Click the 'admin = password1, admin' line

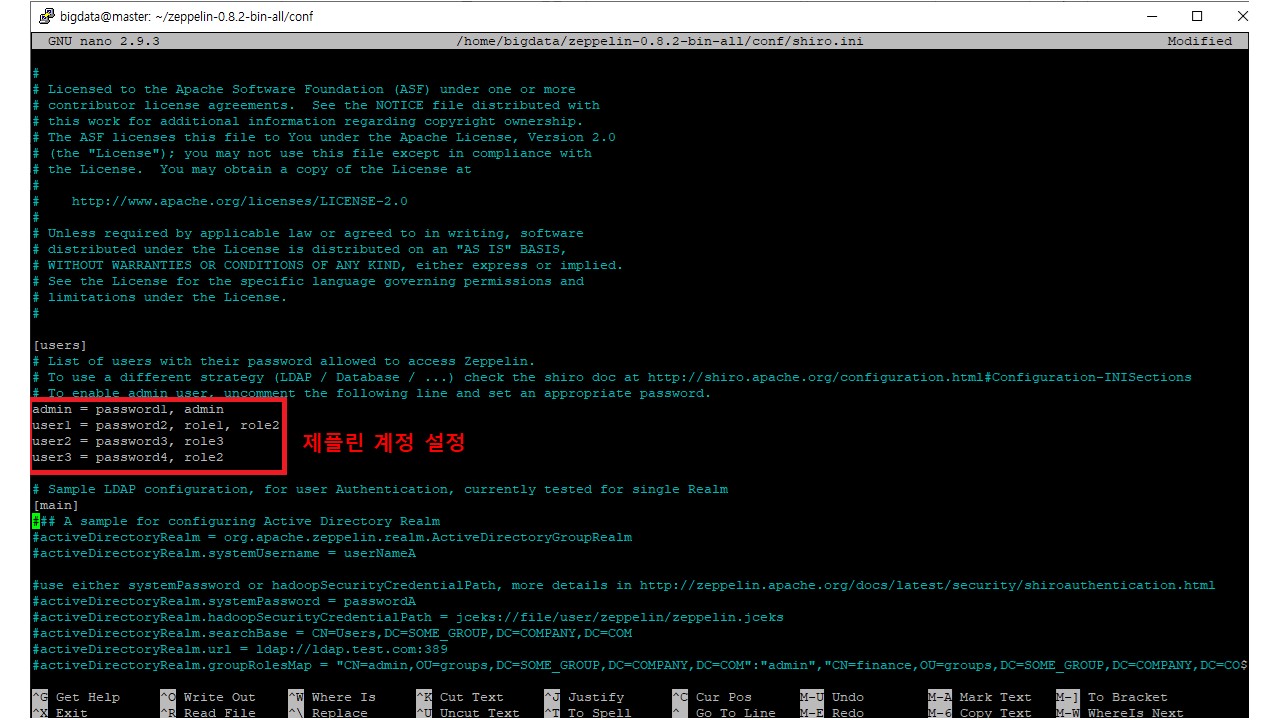(128, 409)
